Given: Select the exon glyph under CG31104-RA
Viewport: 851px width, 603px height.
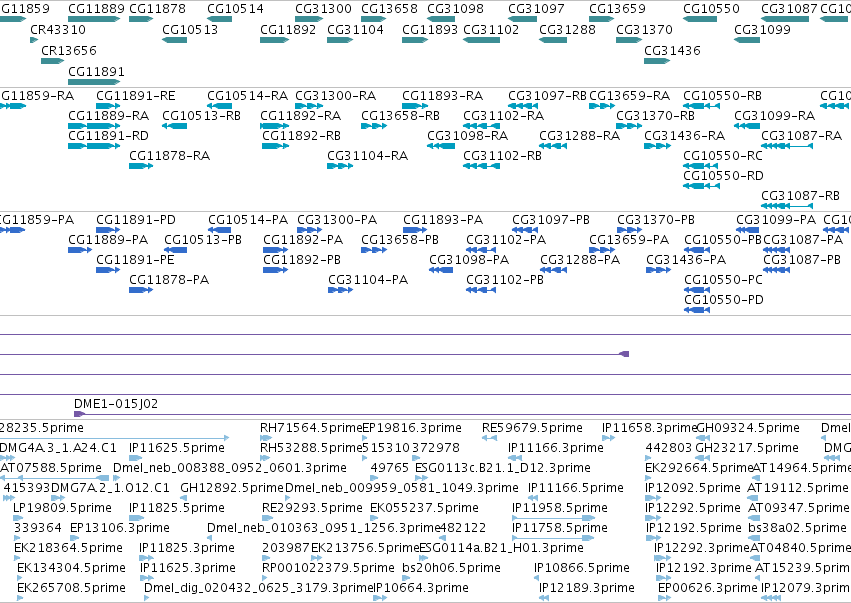Looking at the screenshot, I should (340, 166).
